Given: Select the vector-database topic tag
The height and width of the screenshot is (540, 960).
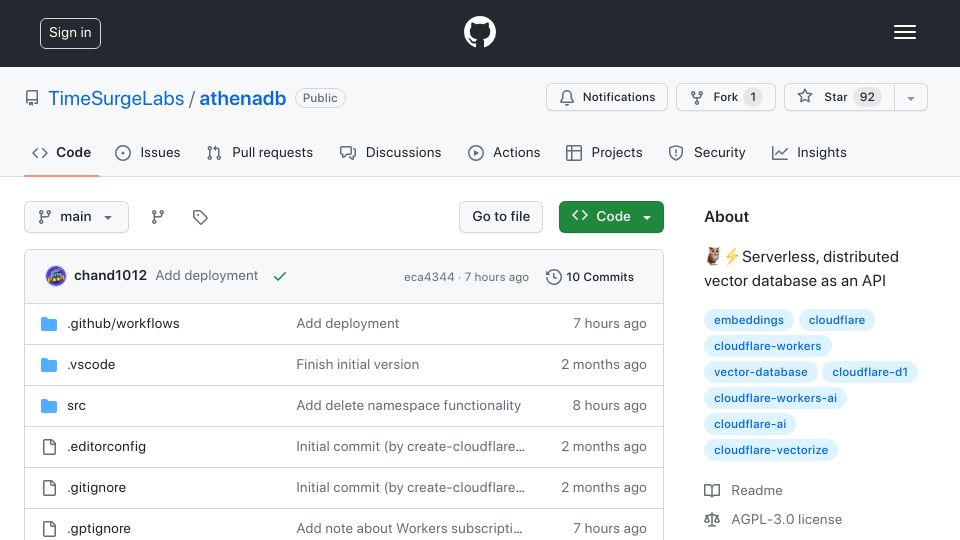Looking at the screenshot, I should click(760, 372).
